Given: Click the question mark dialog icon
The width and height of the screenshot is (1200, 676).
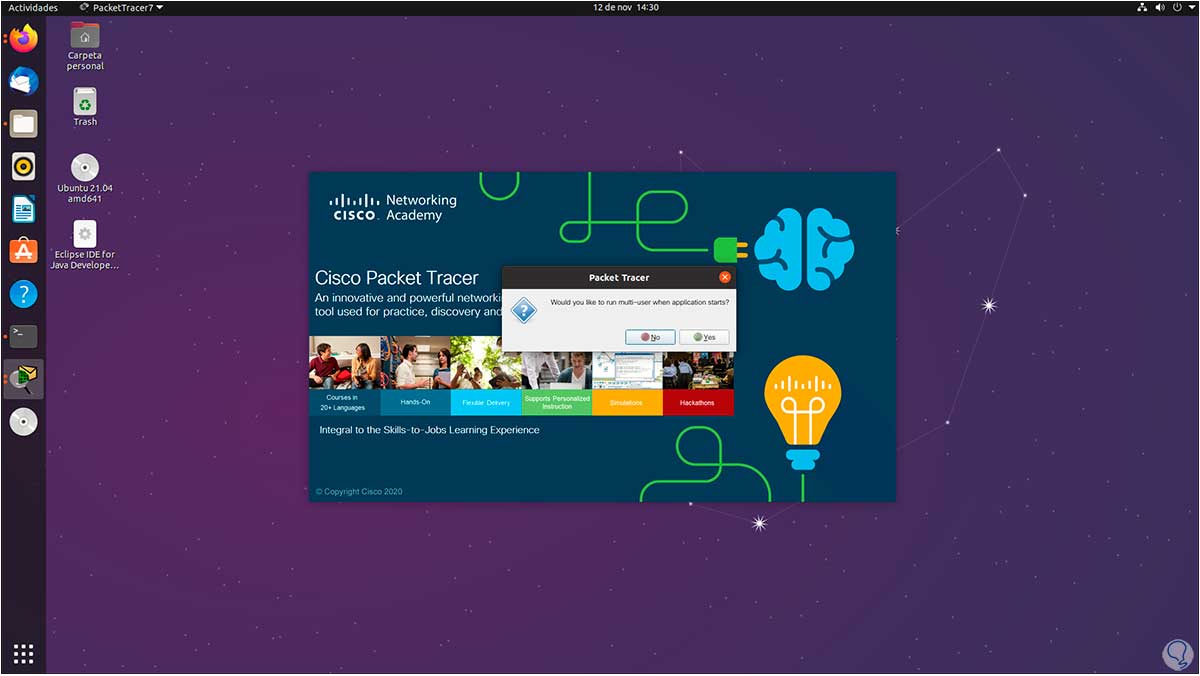Looking at the screenshot, I should coord(524,310).
